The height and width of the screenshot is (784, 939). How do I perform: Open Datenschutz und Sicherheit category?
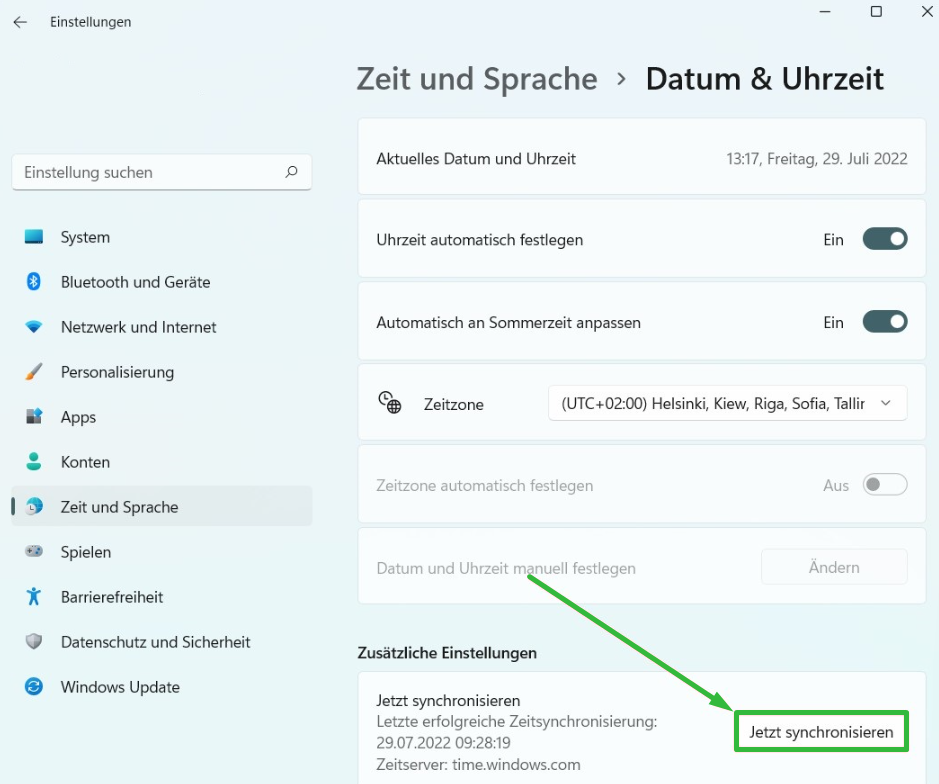162,642
